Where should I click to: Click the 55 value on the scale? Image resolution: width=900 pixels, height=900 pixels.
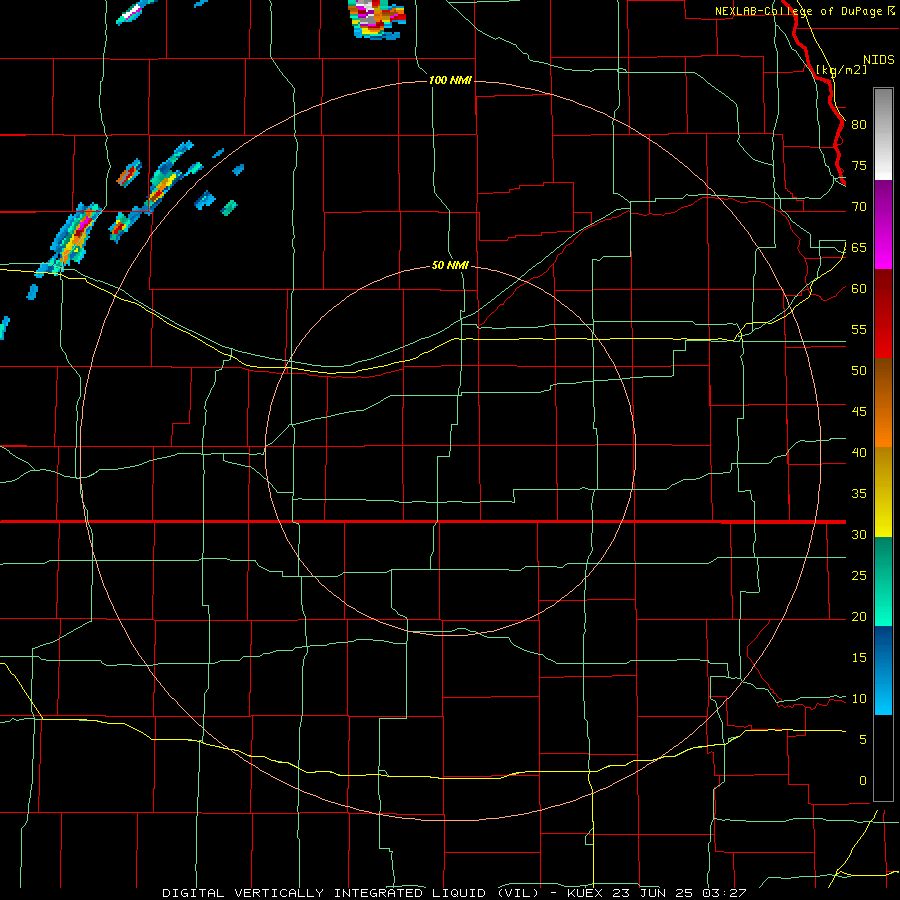point(859,329)
